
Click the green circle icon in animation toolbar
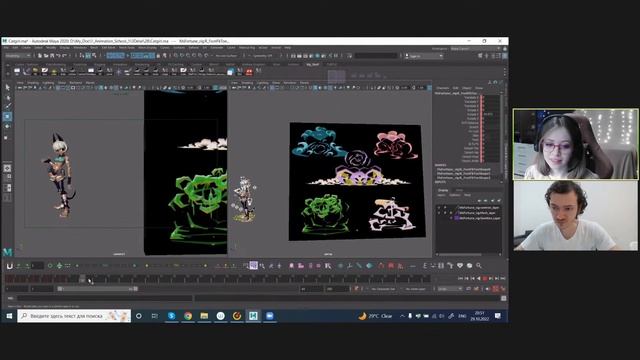pyautogui.click(x=50, y=266)
